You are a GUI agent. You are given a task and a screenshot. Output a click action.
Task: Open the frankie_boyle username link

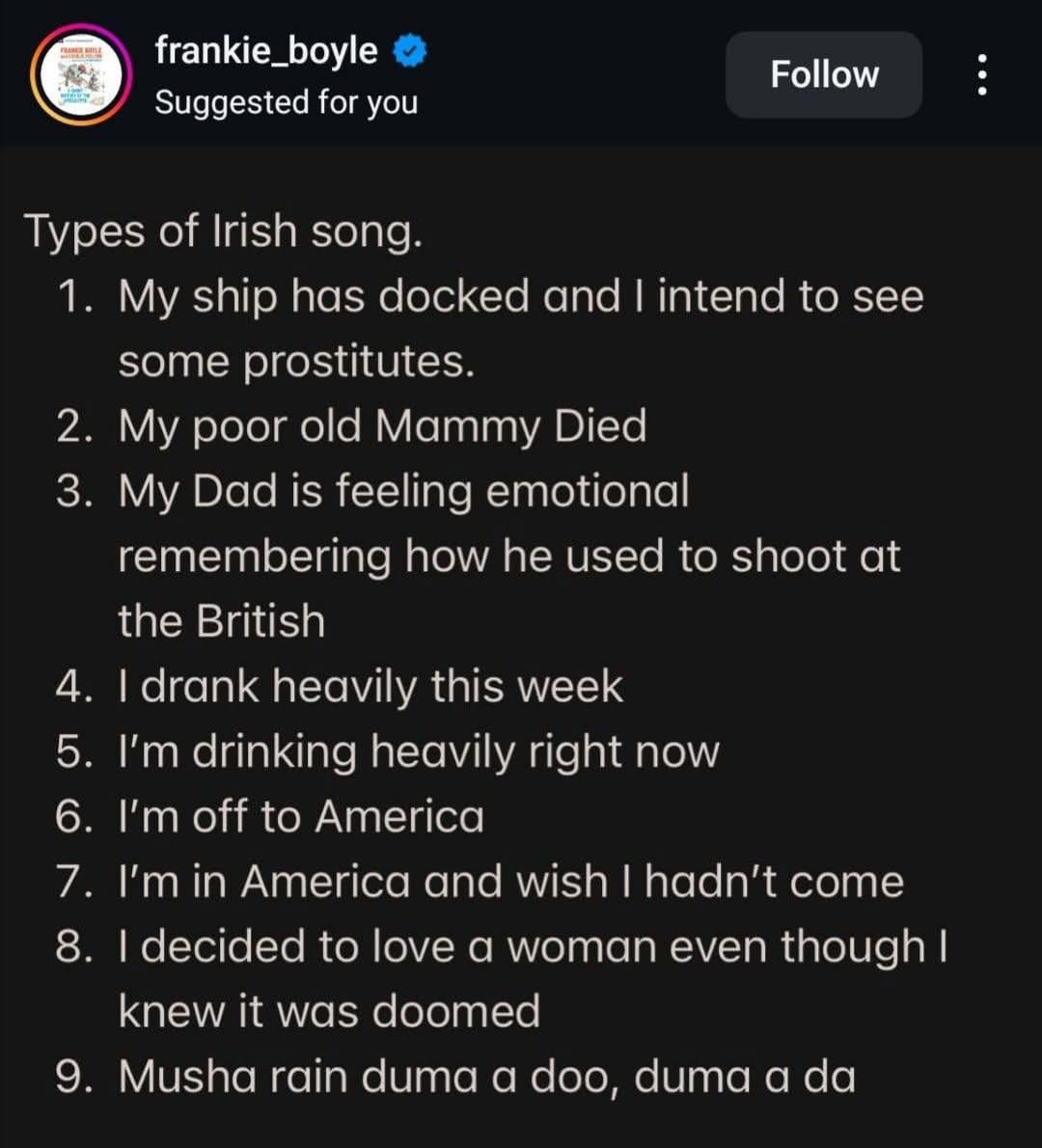tap(266, 51)
